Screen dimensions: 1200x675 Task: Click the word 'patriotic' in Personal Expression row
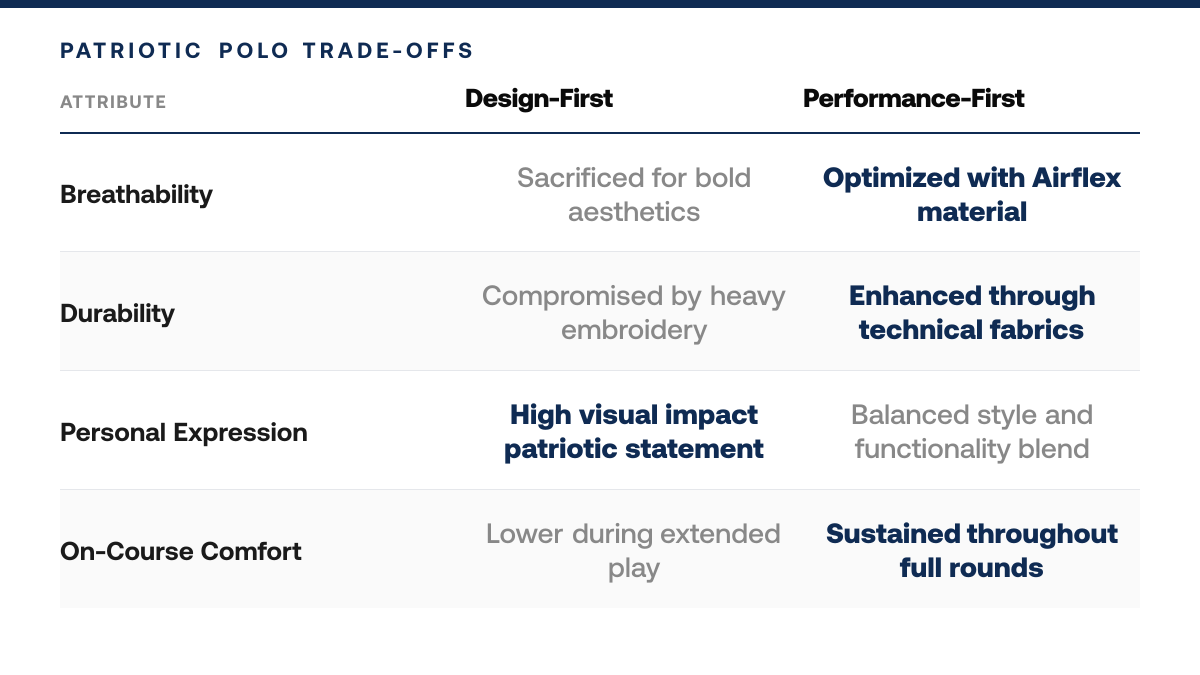(x=562, y=449)
